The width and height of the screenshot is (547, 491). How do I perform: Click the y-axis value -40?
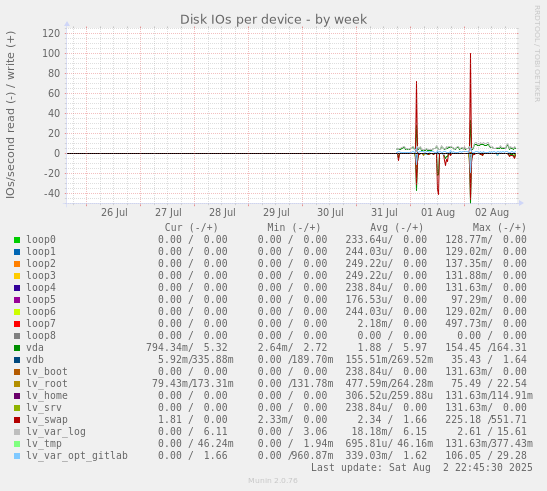52,193
